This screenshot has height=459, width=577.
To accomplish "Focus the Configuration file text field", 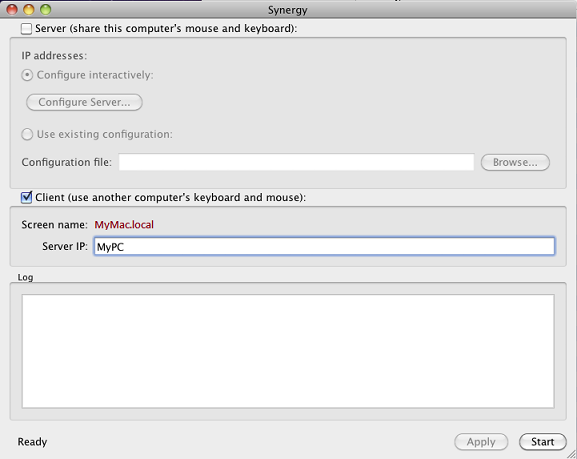I will coord(296,162).
